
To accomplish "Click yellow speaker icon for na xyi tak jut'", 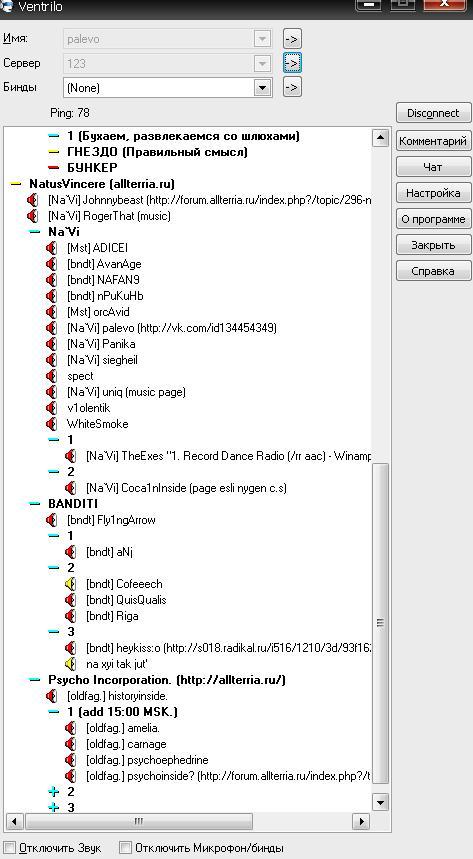I will (70, 664).
